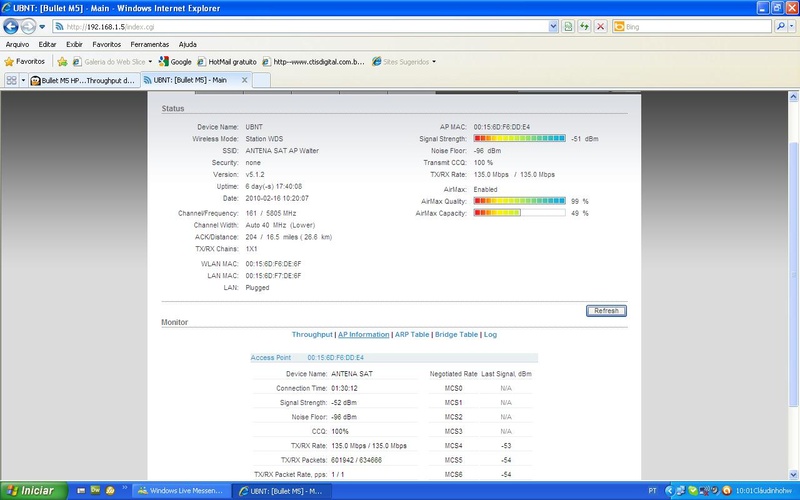Image resolution: width=800 pixels, height=500 pixels.
Task: Launch Dreamweaver from quick launch
Action: pos(95,490)
